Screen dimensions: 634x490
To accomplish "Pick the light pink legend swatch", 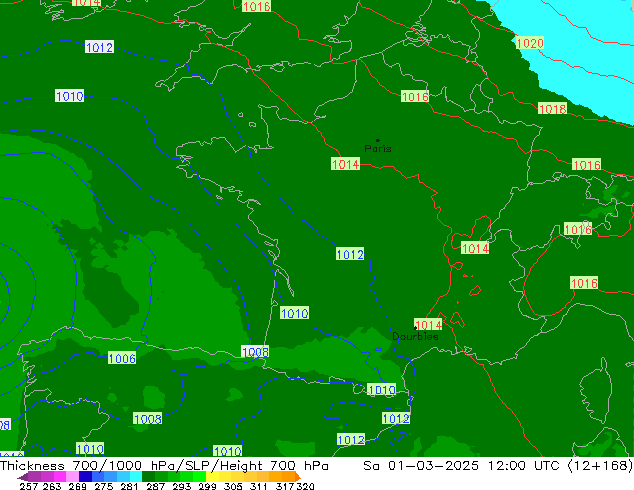I will (72, 476).
